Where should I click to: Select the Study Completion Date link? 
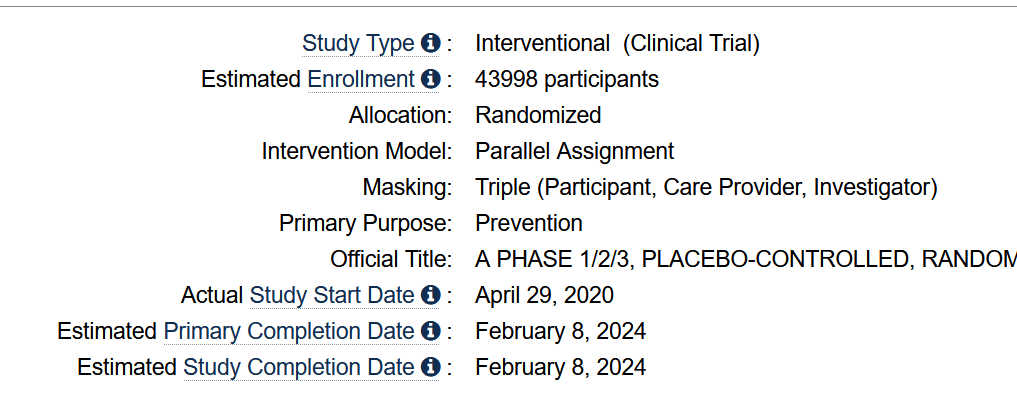299,367
